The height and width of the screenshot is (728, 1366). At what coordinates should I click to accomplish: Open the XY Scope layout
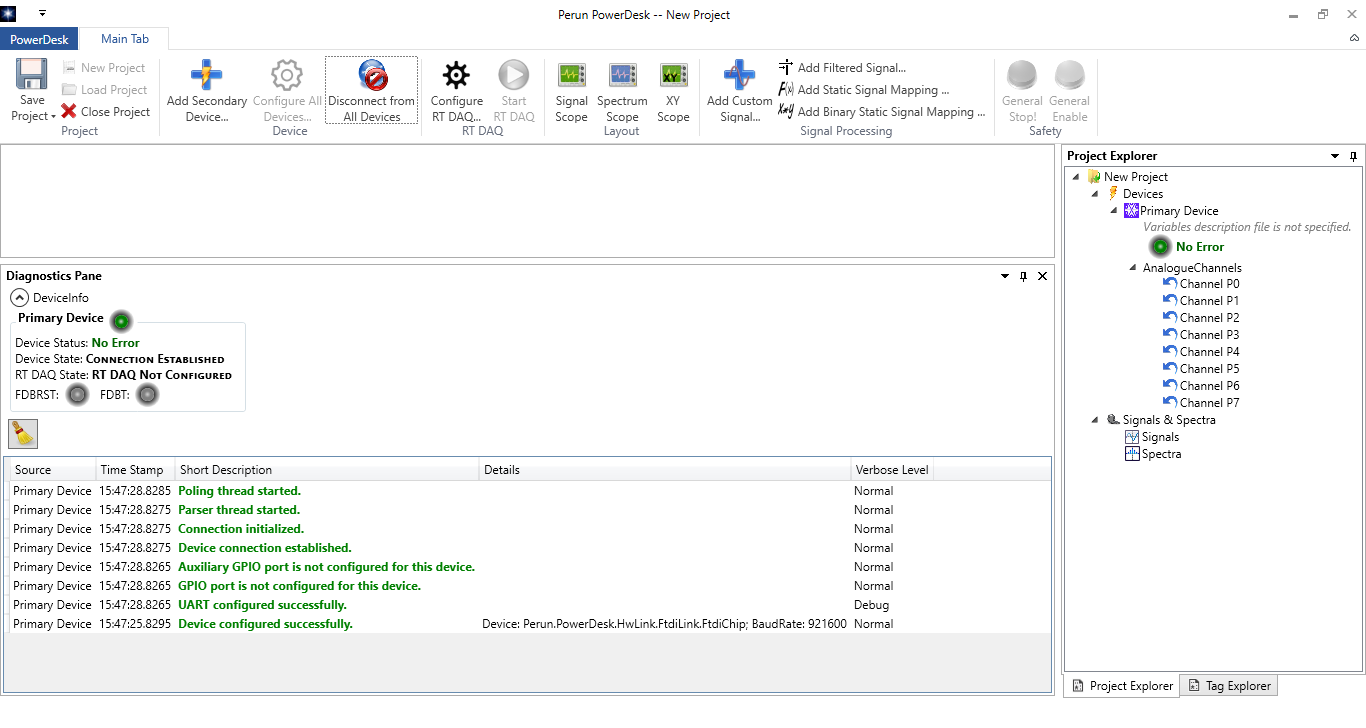point(673,76)
